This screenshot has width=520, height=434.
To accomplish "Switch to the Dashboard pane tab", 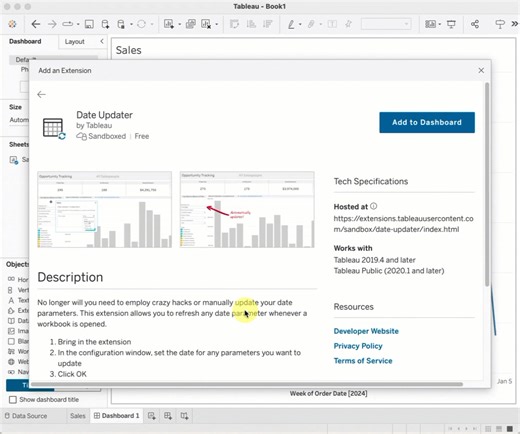I will 25,41.
